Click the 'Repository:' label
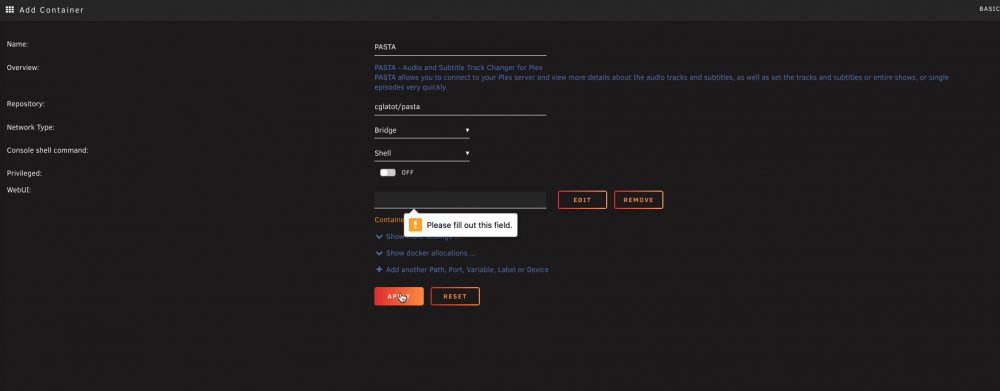This screenshot has width=1000, height=391. pos(26,104)
